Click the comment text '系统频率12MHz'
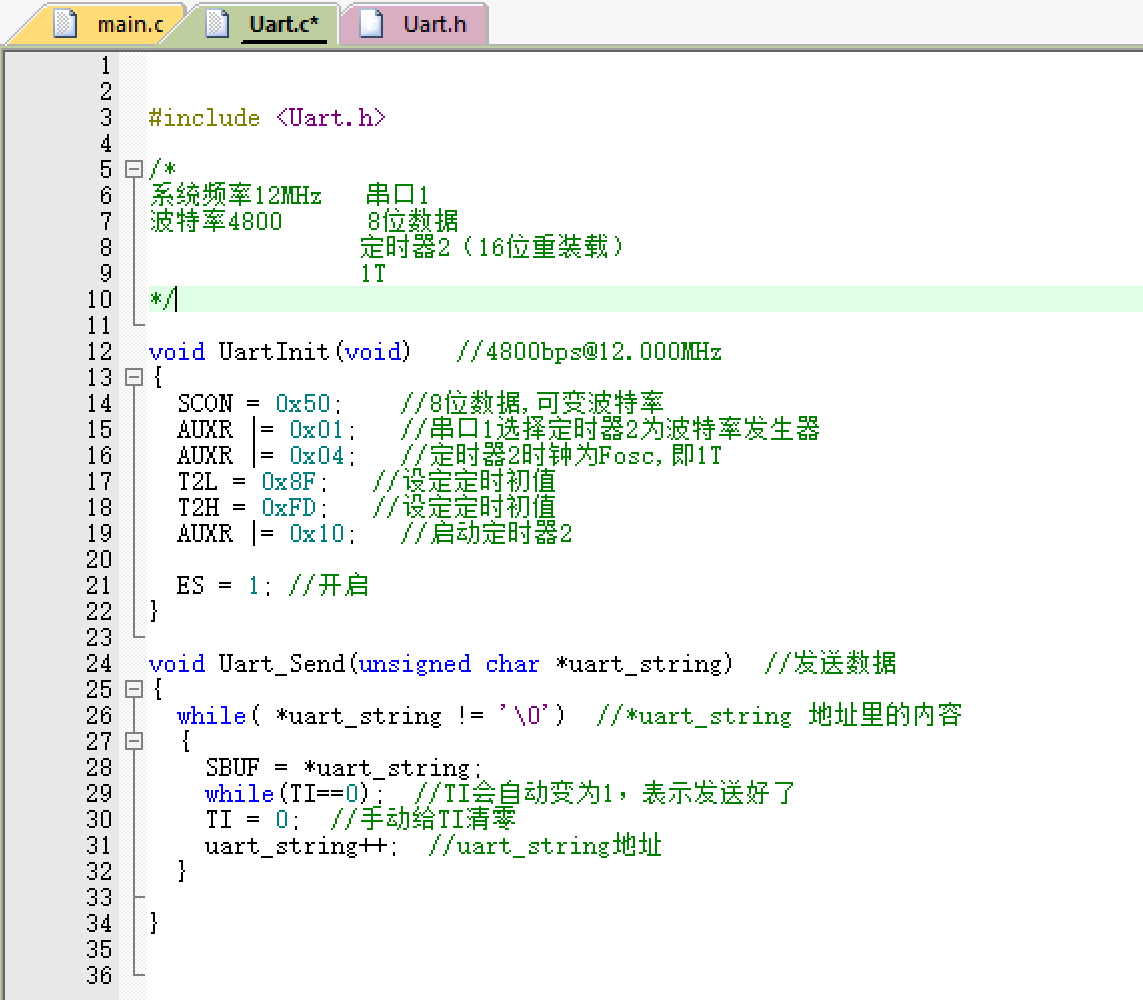Image resolution: width=1143 pixels, height=1000 pixels. point(235,195)
